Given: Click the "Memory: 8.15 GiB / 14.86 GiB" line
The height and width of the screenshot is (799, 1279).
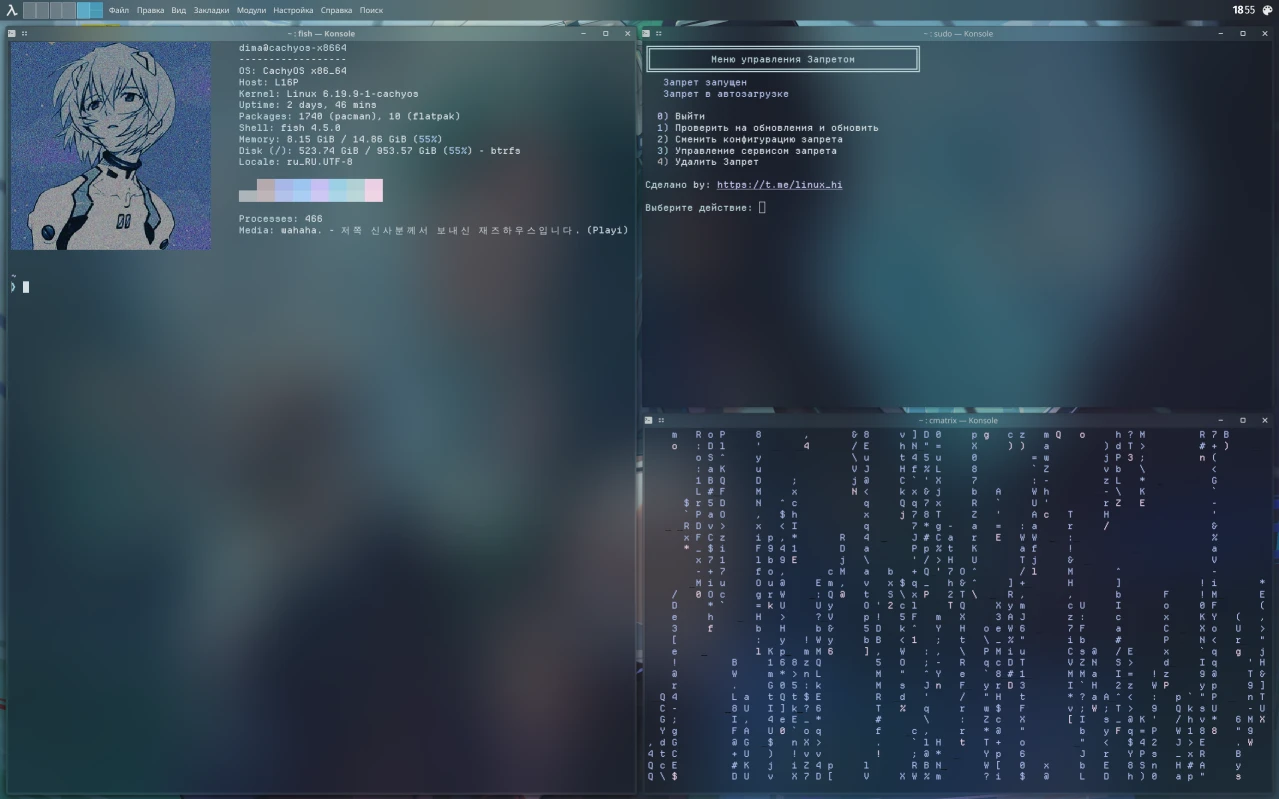Looking at the screenshot, I should click(341, 139).
